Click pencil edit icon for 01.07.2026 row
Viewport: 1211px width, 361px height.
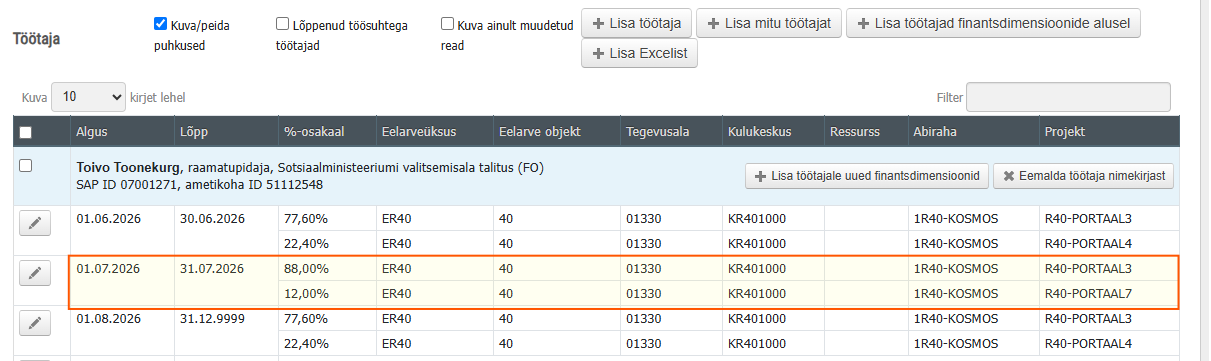point(35,273)
